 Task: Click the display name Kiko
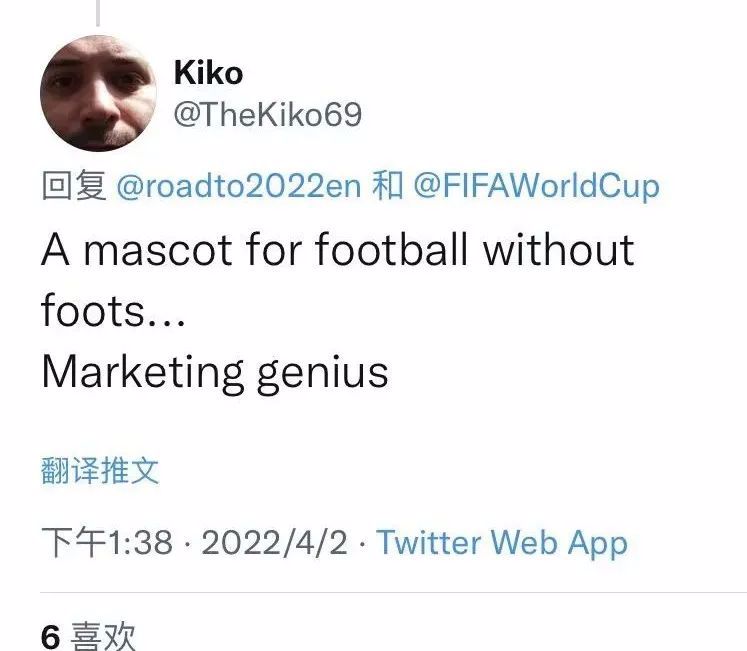pyautogui.click(x=209, y=73)
